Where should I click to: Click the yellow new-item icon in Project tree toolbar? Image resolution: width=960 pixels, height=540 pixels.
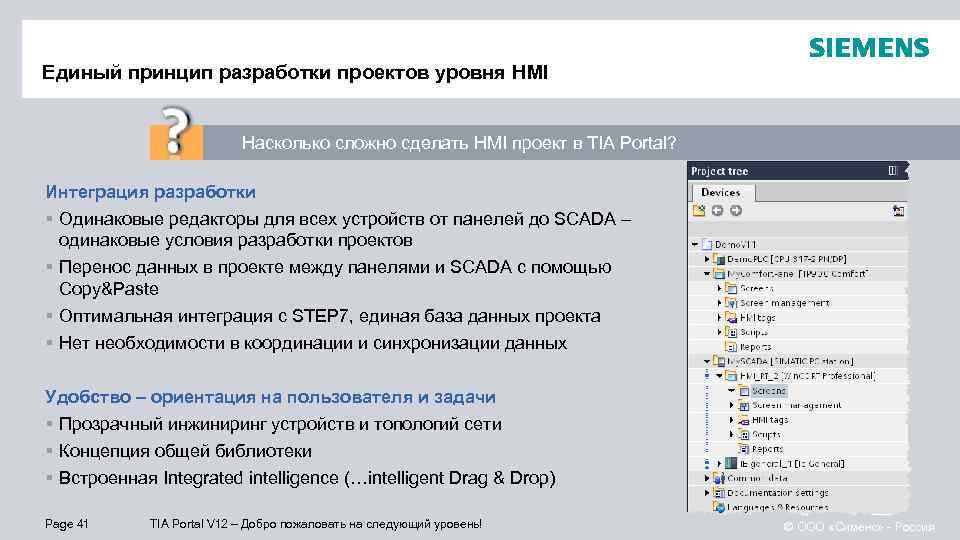tap(699, 211)
